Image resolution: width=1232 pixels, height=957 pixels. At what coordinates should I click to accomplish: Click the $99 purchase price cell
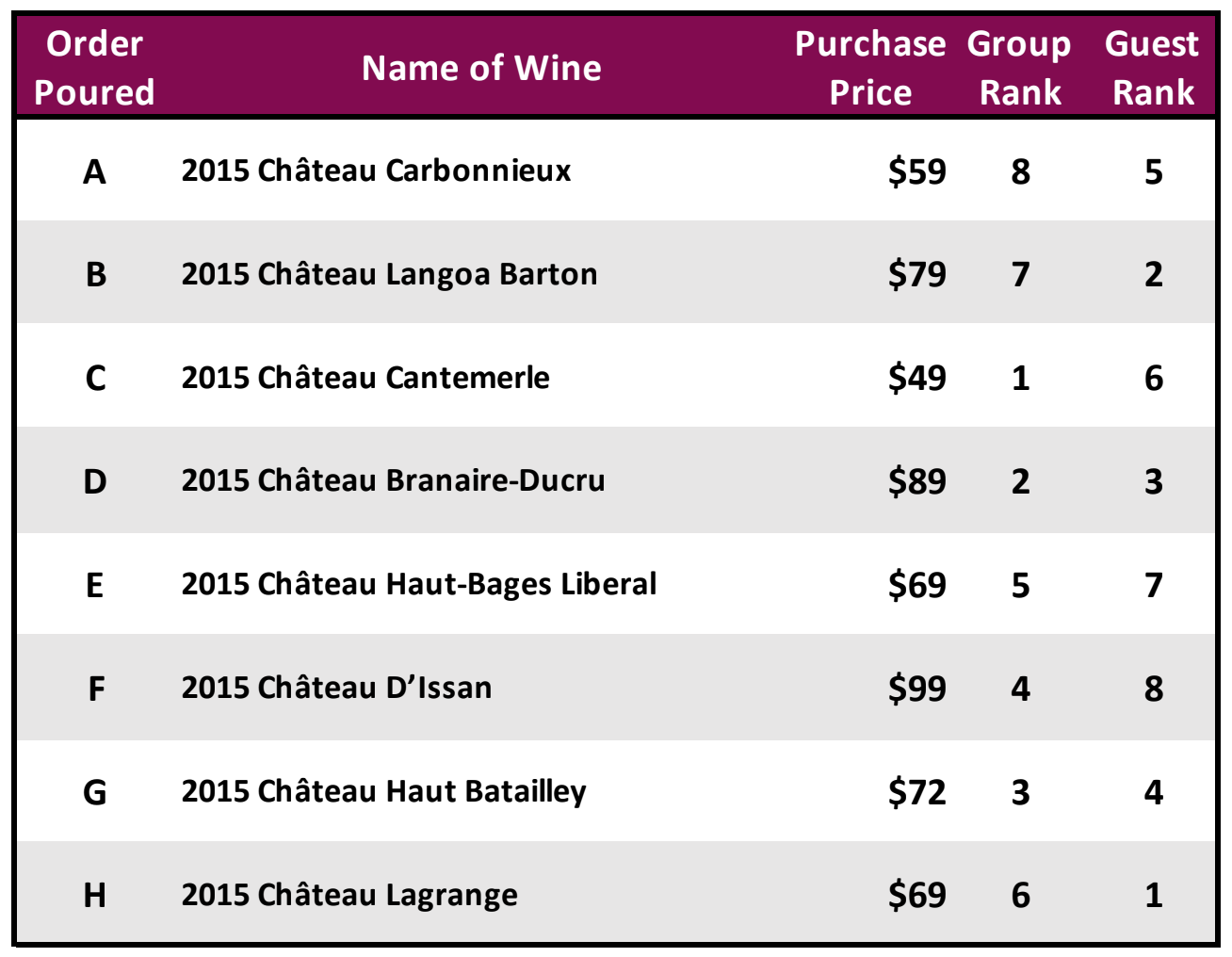(x=916, y=689)
